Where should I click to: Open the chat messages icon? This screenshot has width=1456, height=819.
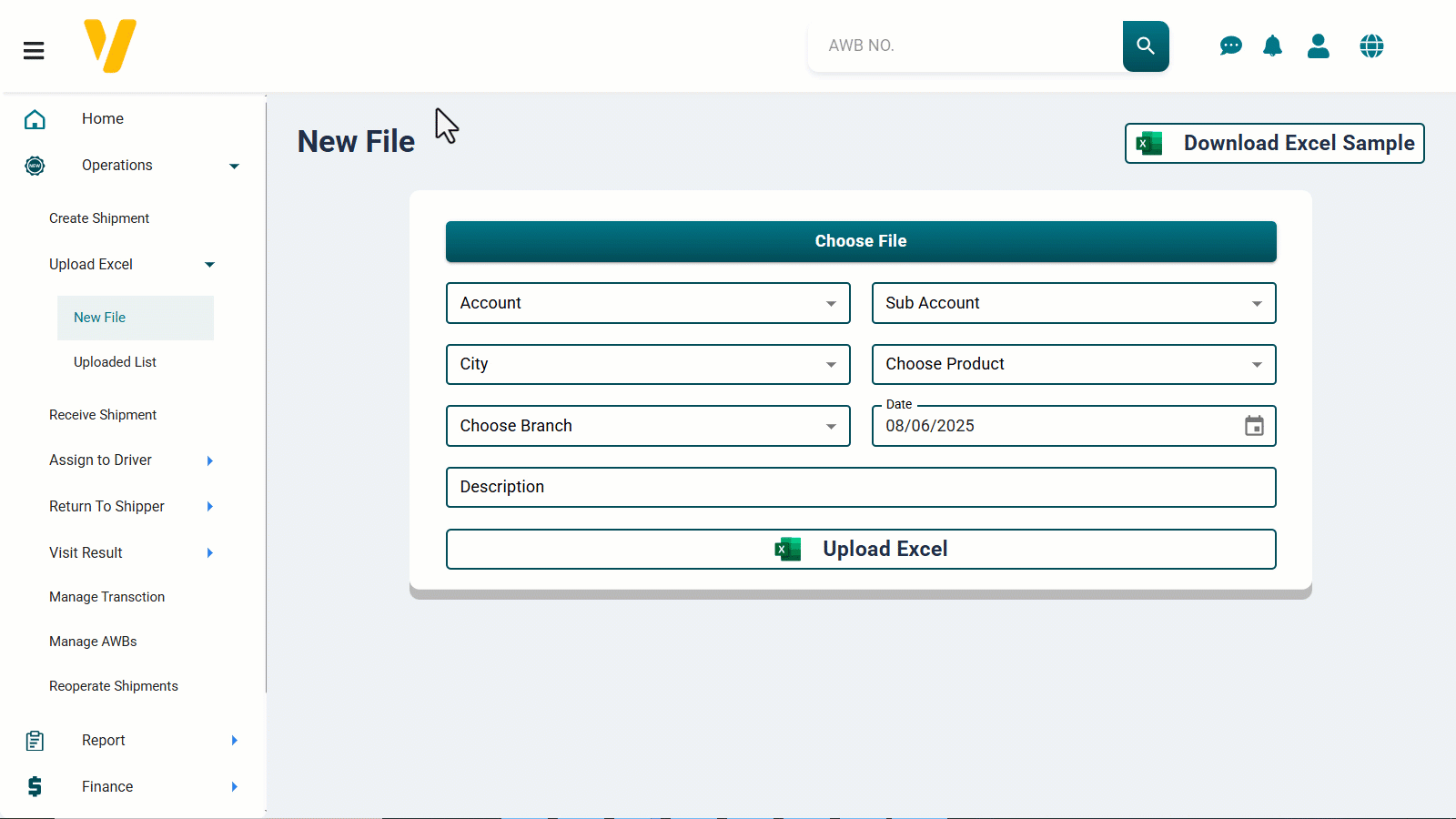pyautogui.click(x=1230, y=45)
